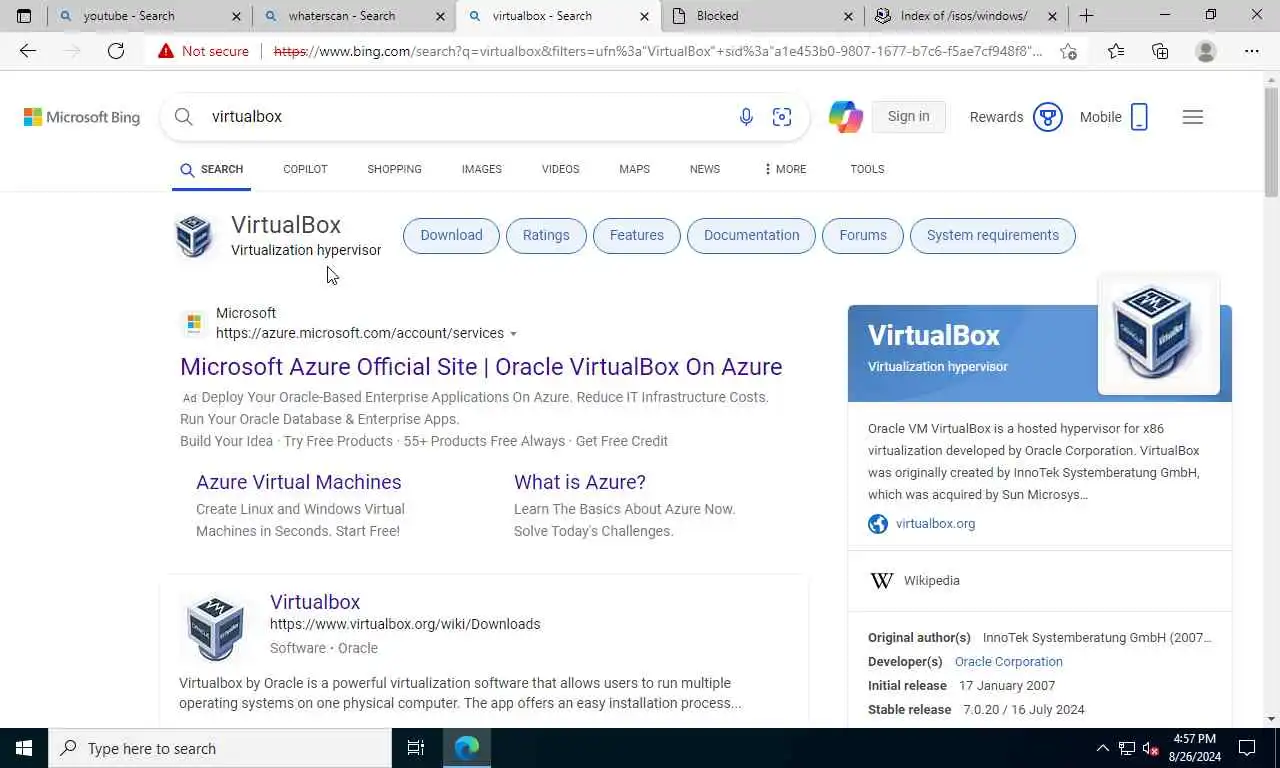The height and width of the screenshot is (768, 1280).
Task: Click the Microsoft Bing logo
Action: (x=82, y=117)
